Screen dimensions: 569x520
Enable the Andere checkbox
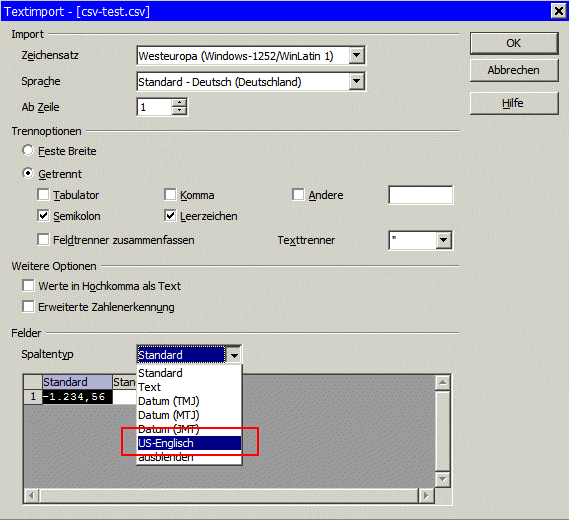coord(298,195)
